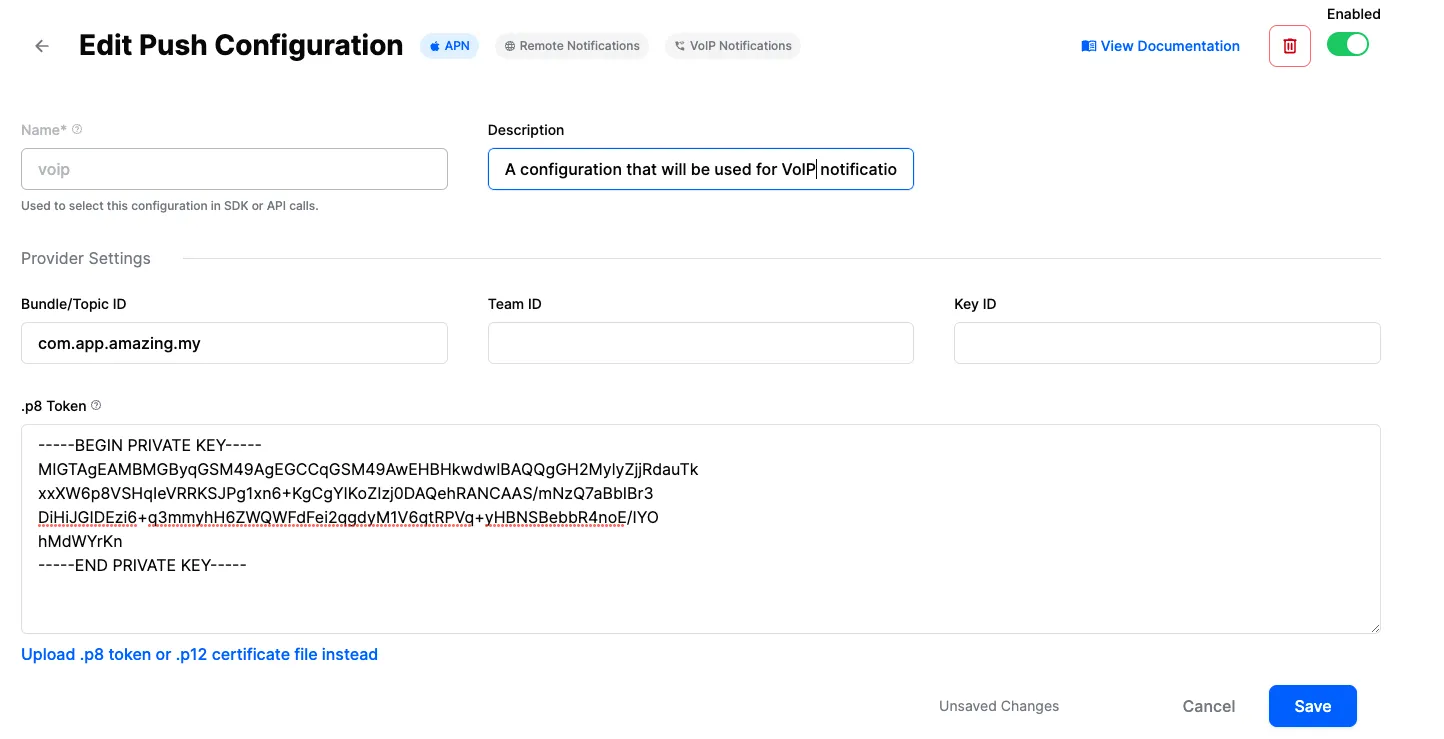The height and width of the screenshot is (739, 1444).
Task: Click the Key ID input field
Action: (1166, 342)
